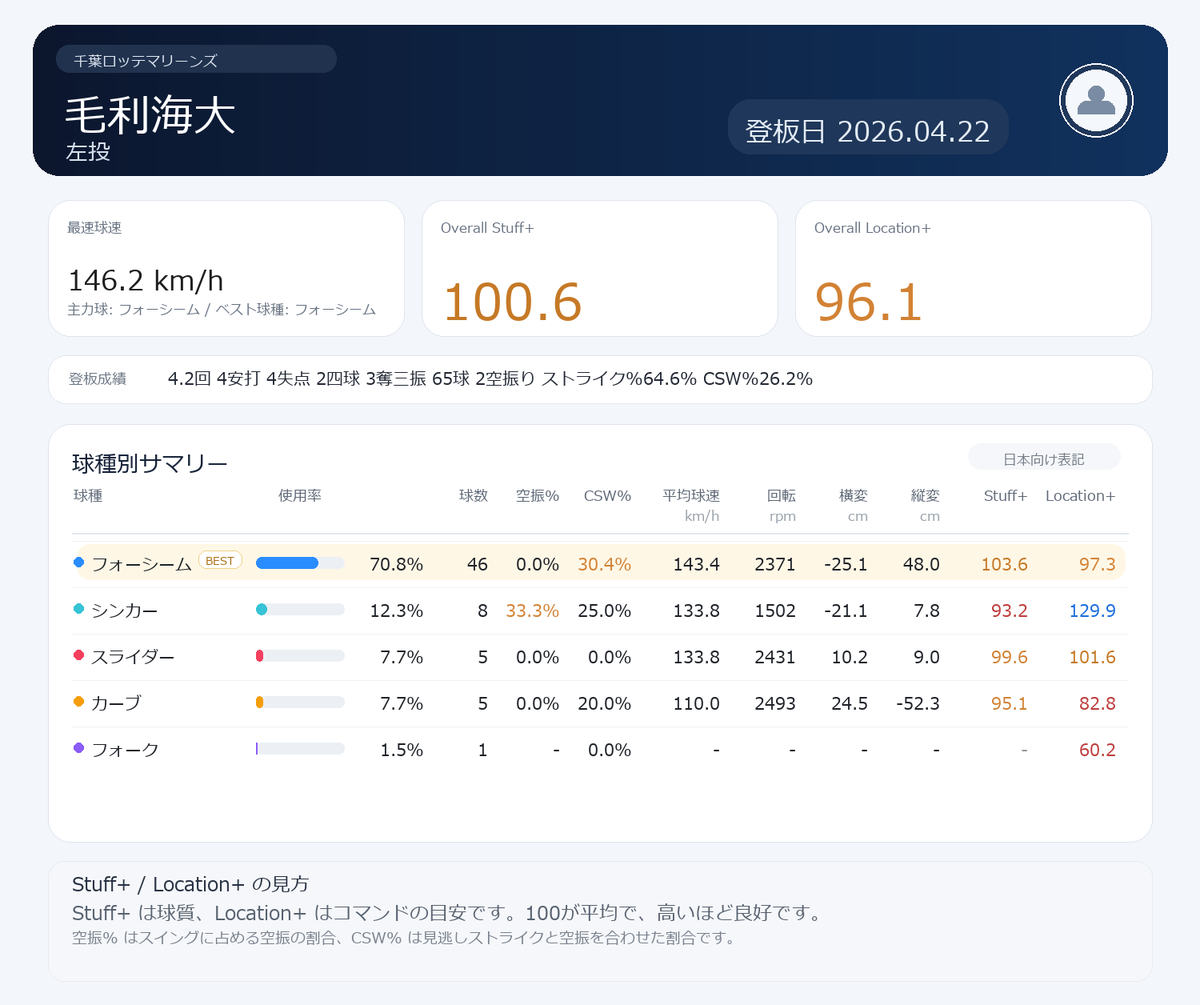
Task: Click the 82.8 Location+ value for カーブ
Action: (x=1097, y=703)
